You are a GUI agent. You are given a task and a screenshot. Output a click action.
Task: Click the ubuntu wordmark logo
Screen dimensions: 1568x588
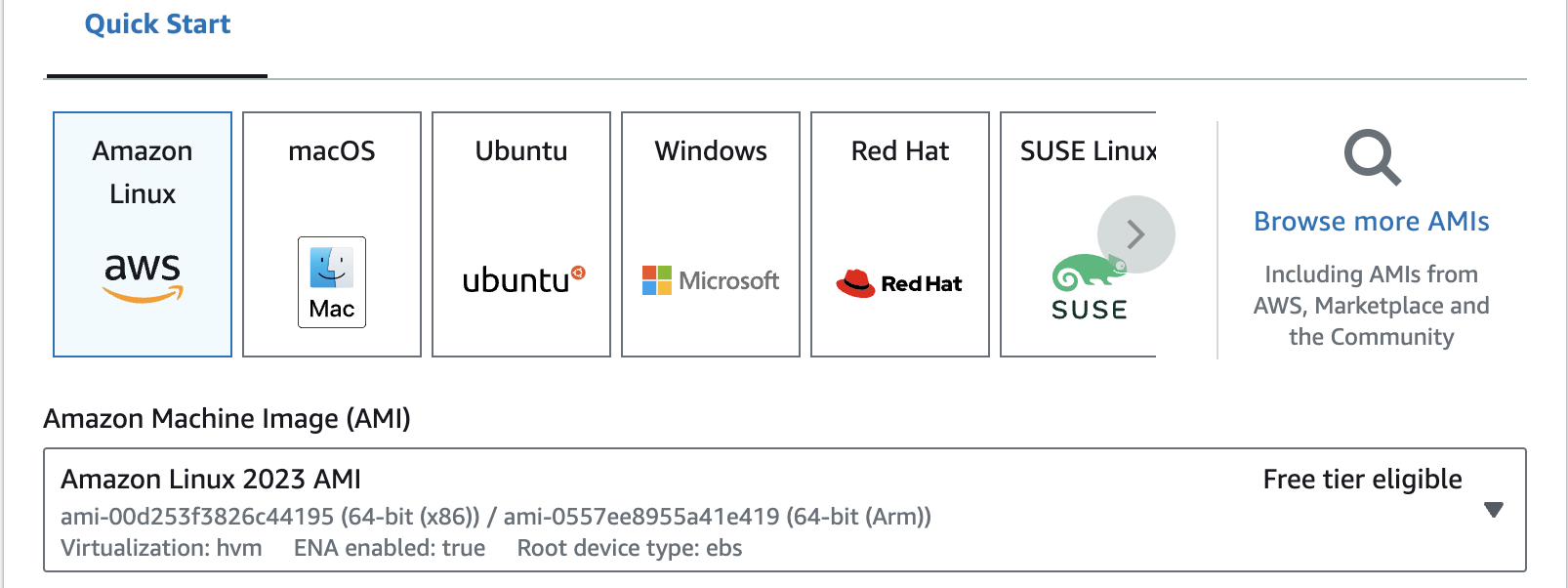tap(520, 282)
